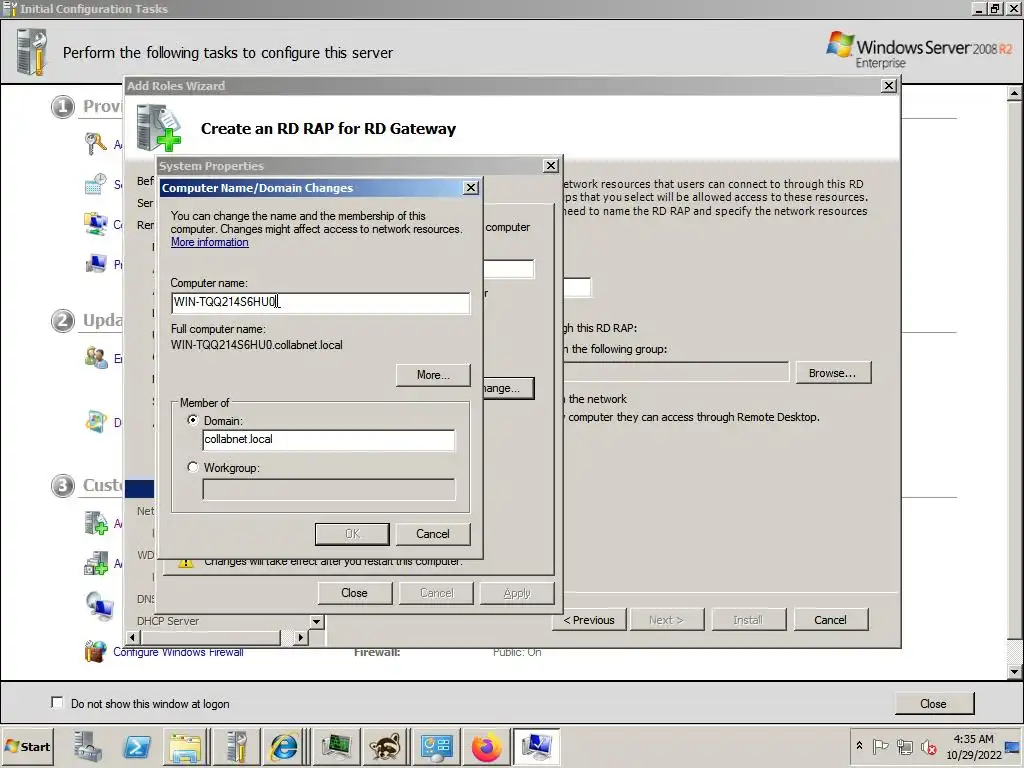Click the set time zone clock icon
1024x768 pixels.
95,184
